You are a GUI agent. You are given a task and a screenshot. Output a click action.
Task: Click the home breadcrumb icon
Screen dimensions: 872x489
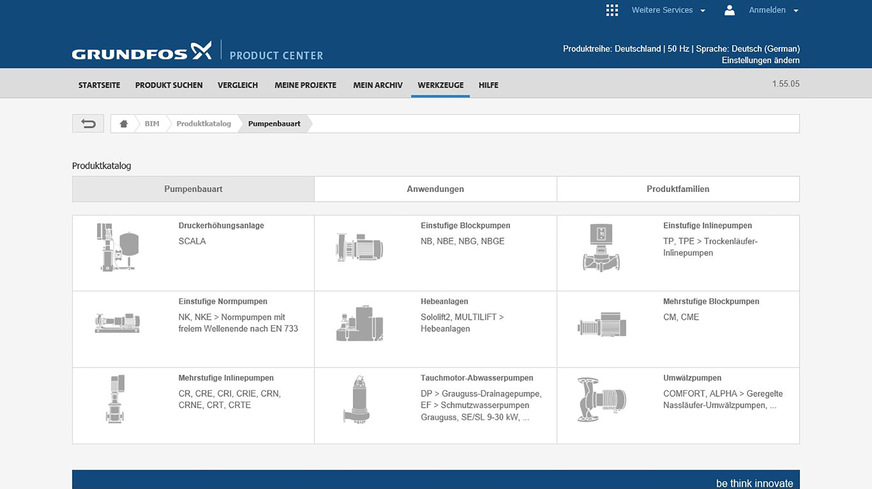tap(123, 124)
